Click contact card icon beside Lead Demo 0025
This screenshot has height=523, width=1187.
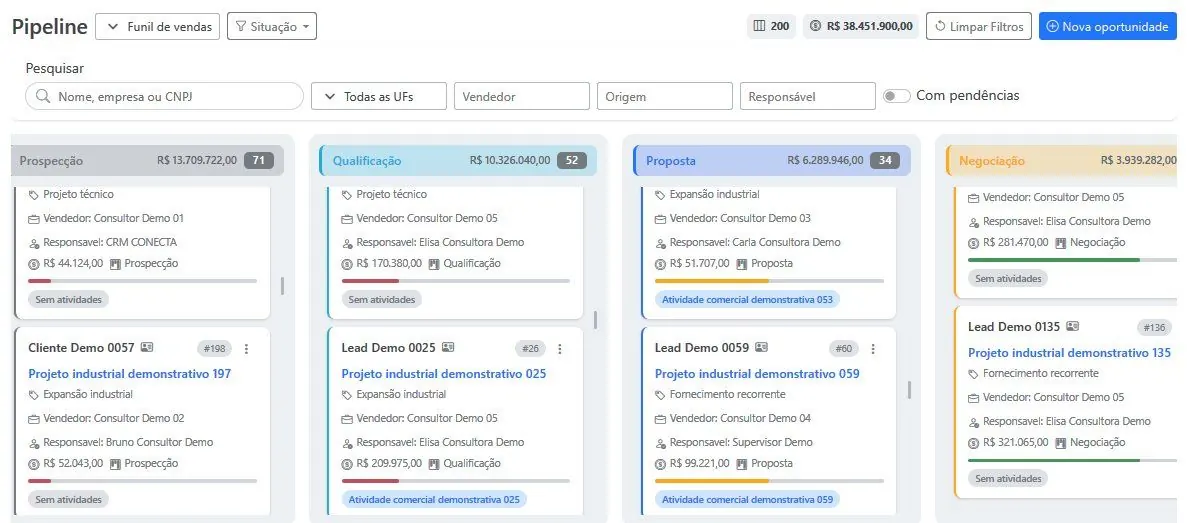click(448, 347)
